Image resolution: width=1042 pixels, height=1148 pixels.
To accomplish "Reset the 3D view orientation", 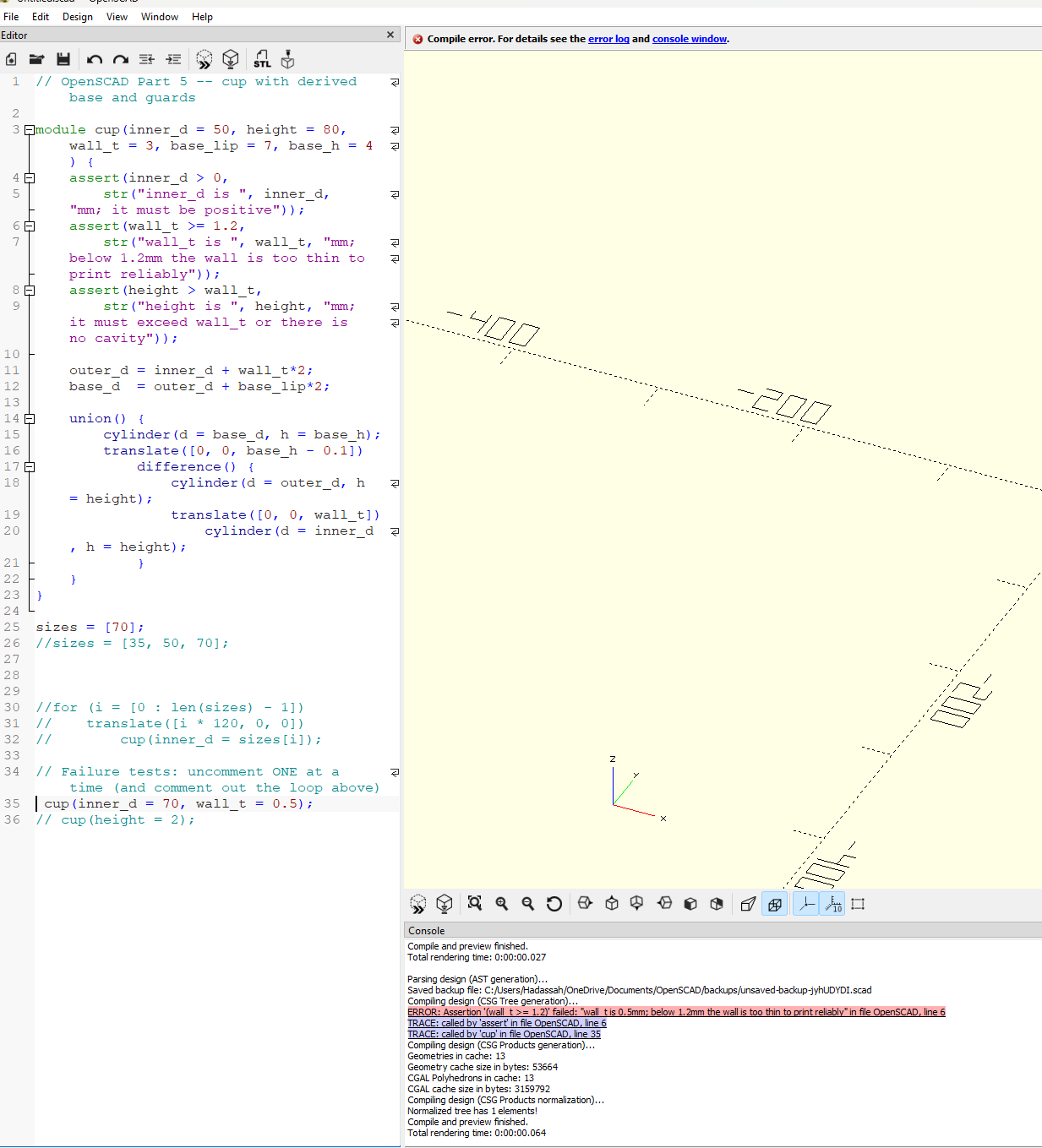I will [x=554, y=904].
